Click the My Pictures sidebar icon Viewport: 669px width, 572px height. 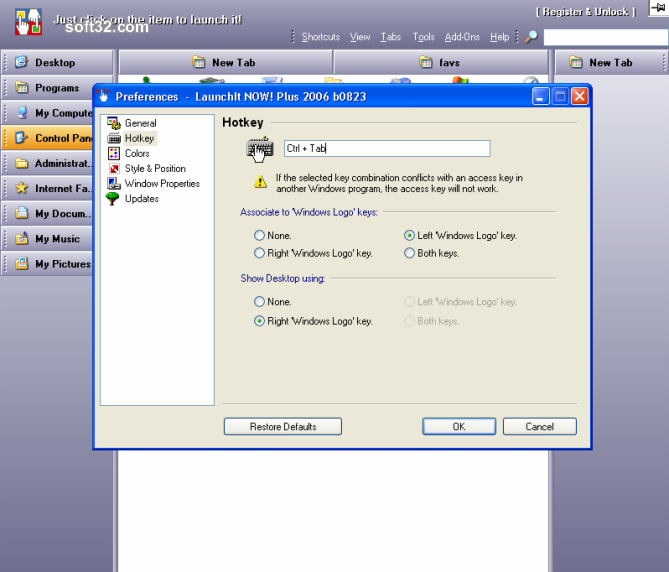click(x=21, y=263)
